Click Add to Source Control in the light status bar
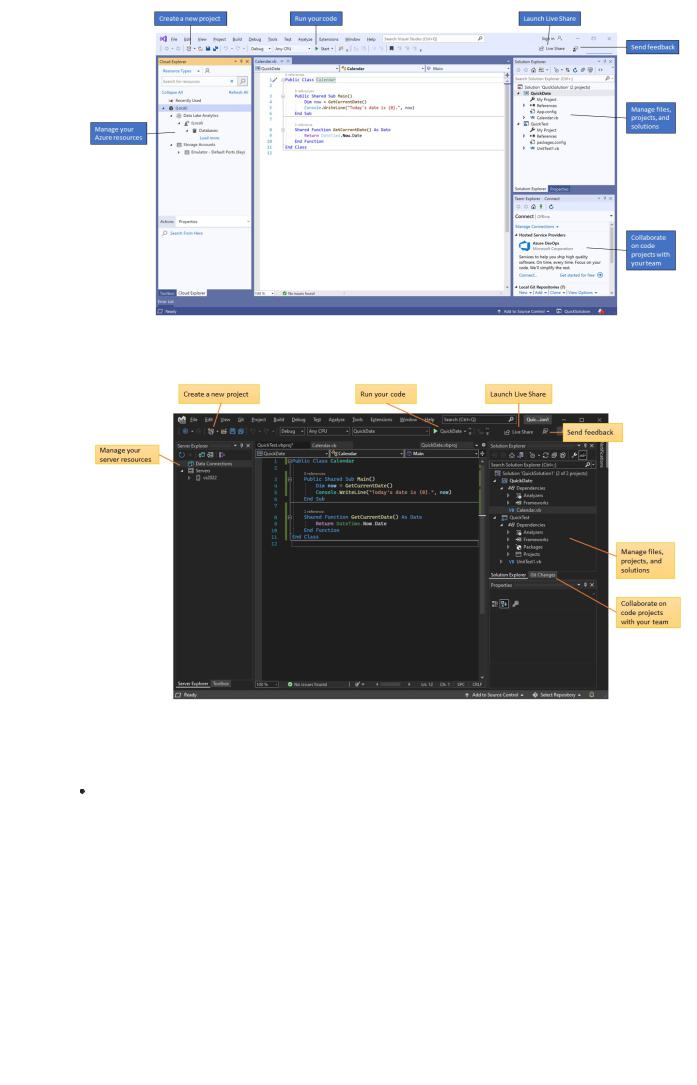 pos(528,311)
